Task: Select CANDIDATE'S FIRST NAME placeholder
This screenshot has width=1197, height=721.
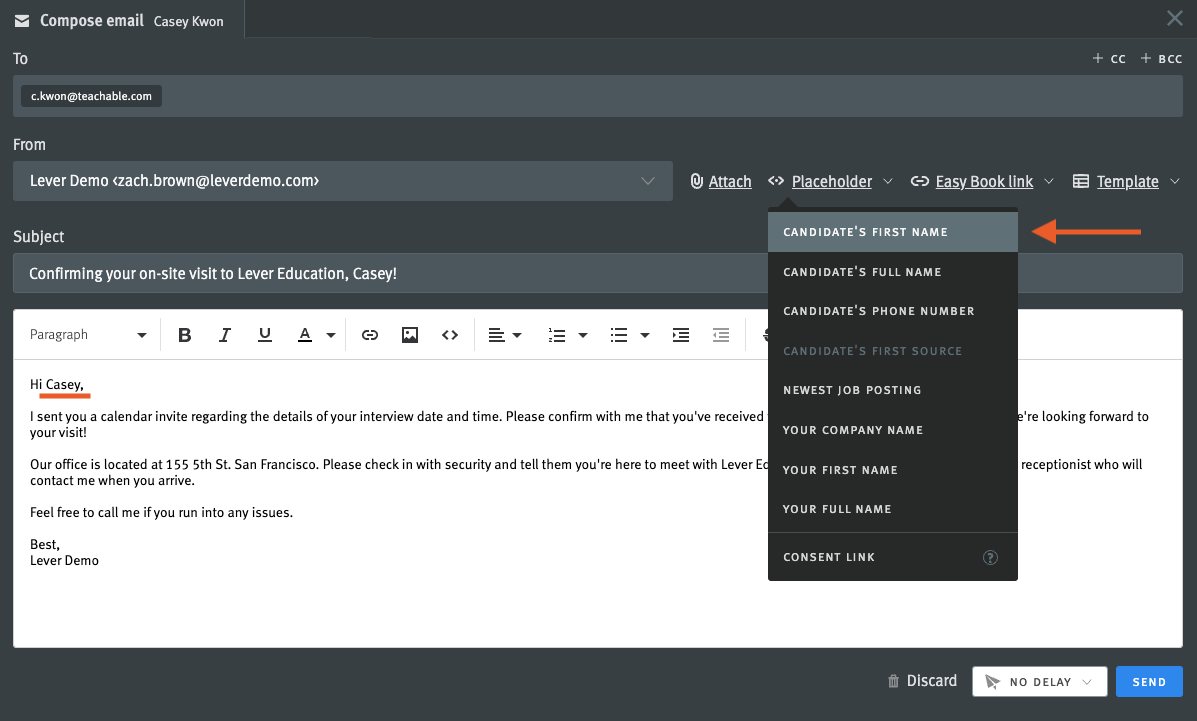Action: click(x=866, y=231)
